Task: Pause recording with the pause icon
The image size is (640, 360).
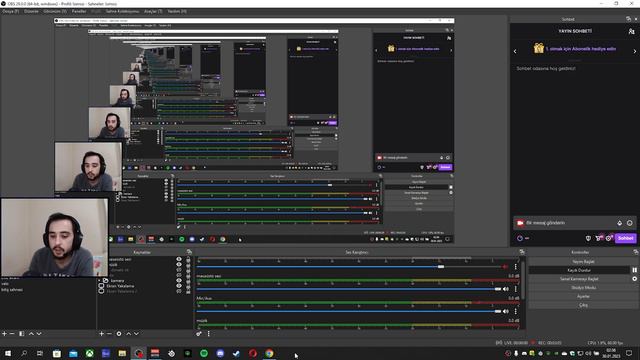Action: pos(634,270)
